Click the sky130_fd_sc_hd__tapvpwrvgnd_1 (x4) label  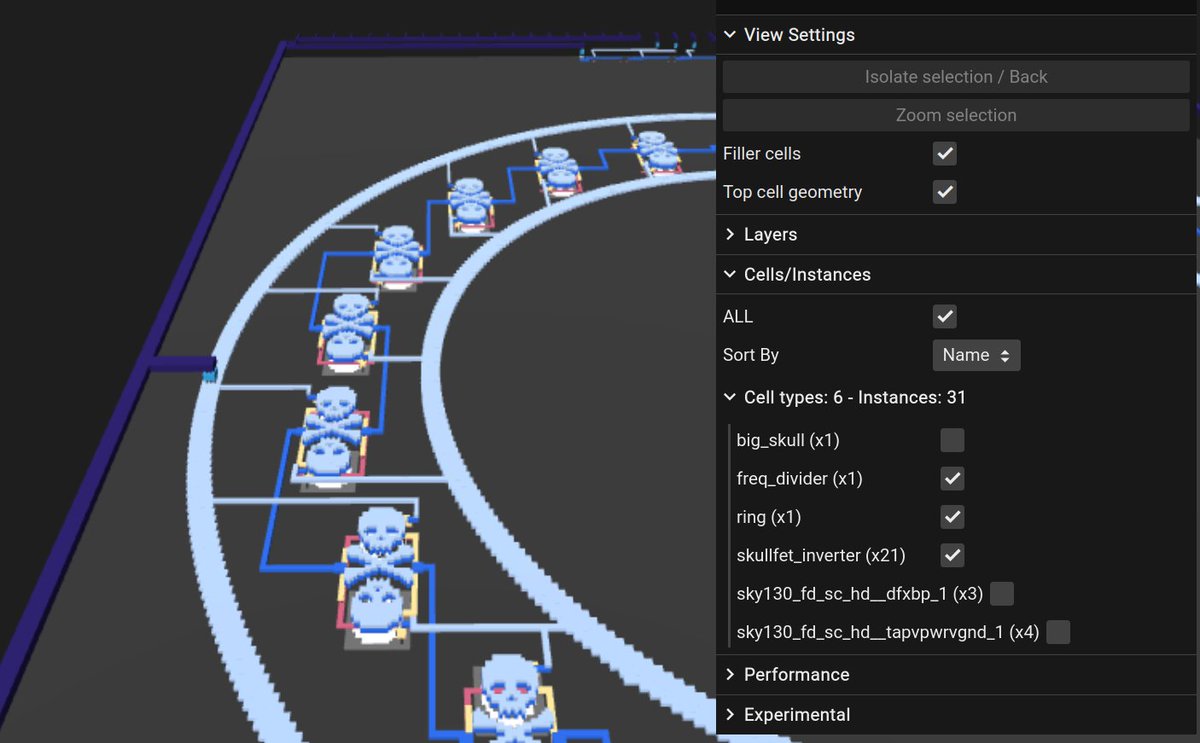click(888, 632)
